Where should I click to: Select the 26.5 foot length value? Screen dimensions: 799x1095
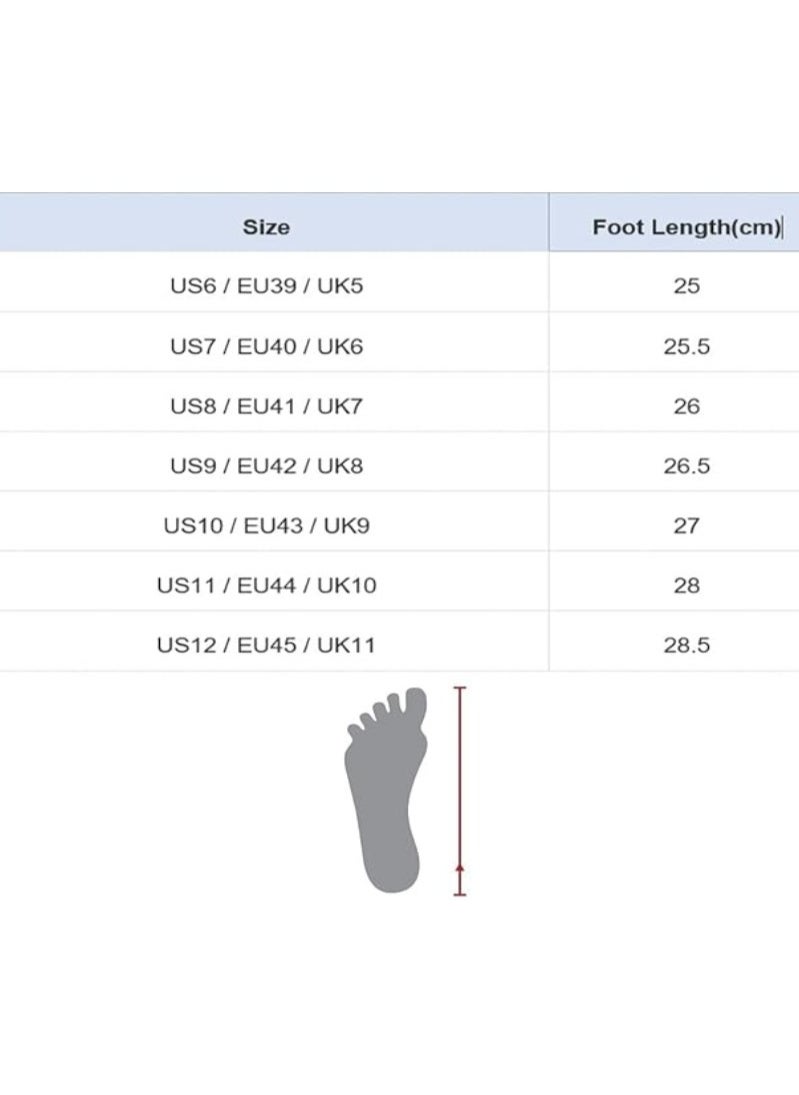[x=687, y=466]
